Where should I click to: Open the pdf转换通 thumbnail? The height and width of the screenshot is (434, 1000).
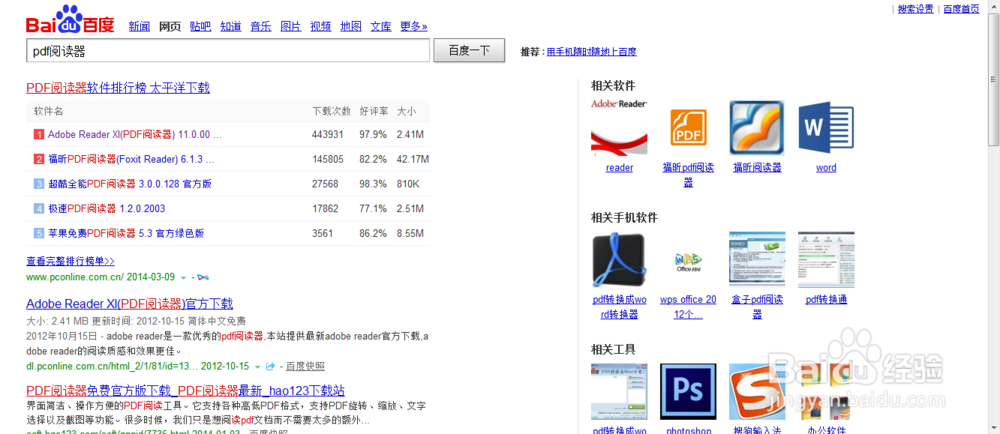click(826, 260)
